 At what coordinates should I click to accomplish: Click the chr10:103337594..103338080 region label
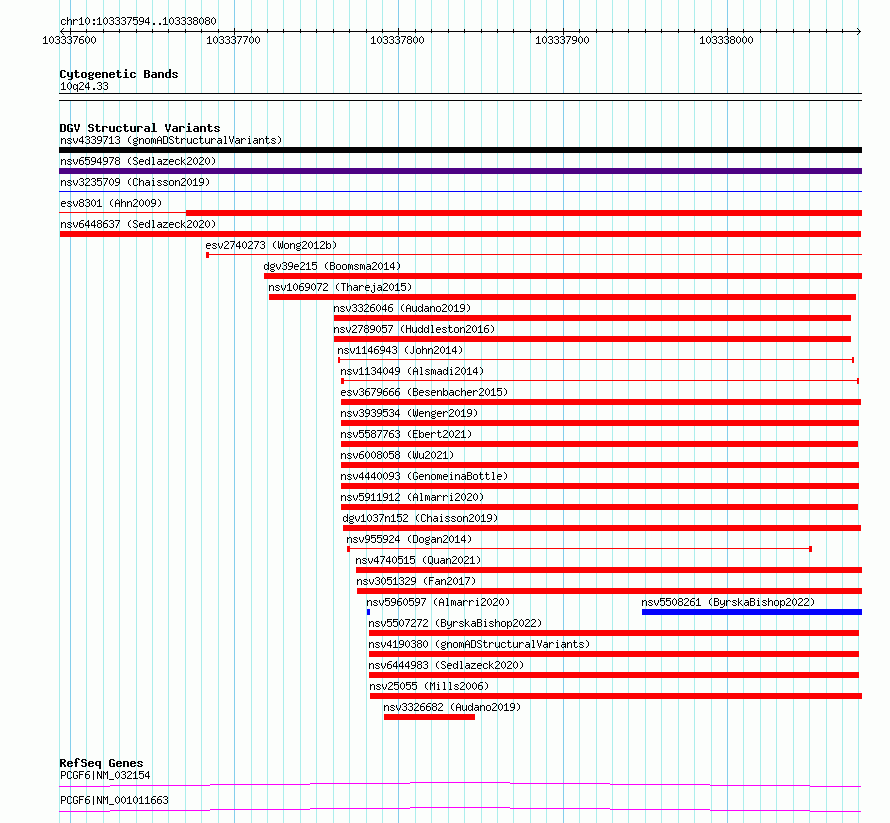pyautogui.click(x=138, y=21)
